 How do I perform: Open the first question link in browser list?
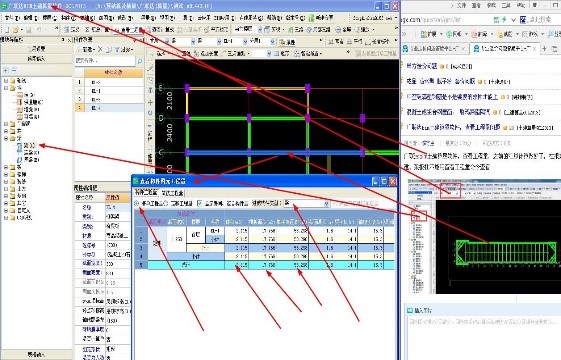click(422, 66)
